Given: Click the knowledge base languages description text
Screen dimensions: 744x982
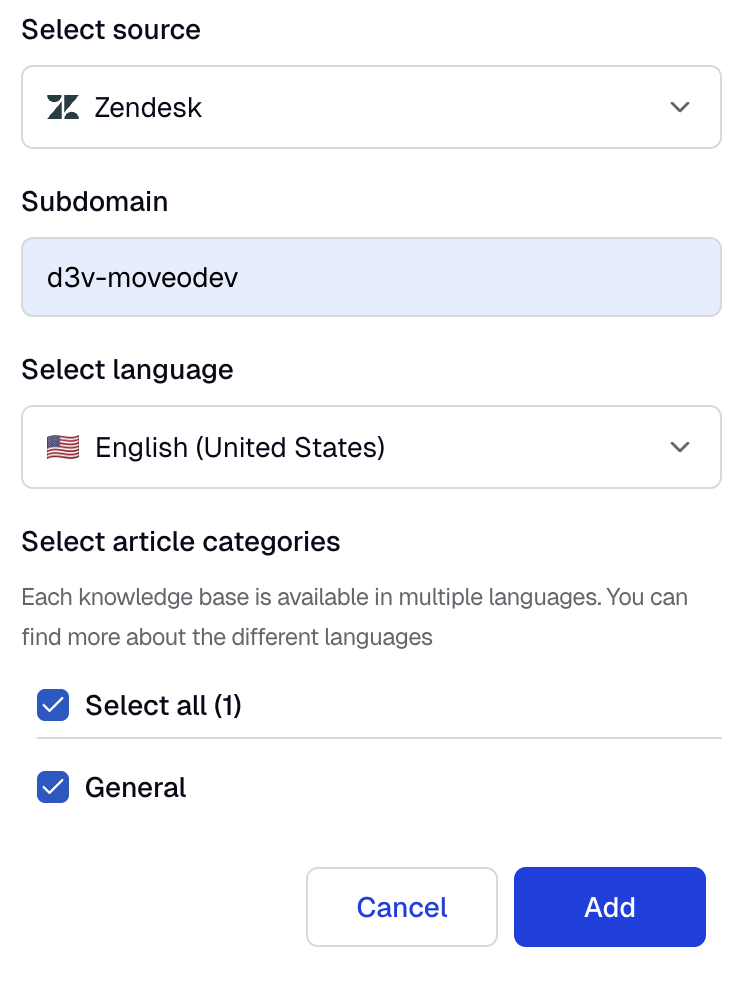Looking at the screenshot, I should click(x=354, y=617).
